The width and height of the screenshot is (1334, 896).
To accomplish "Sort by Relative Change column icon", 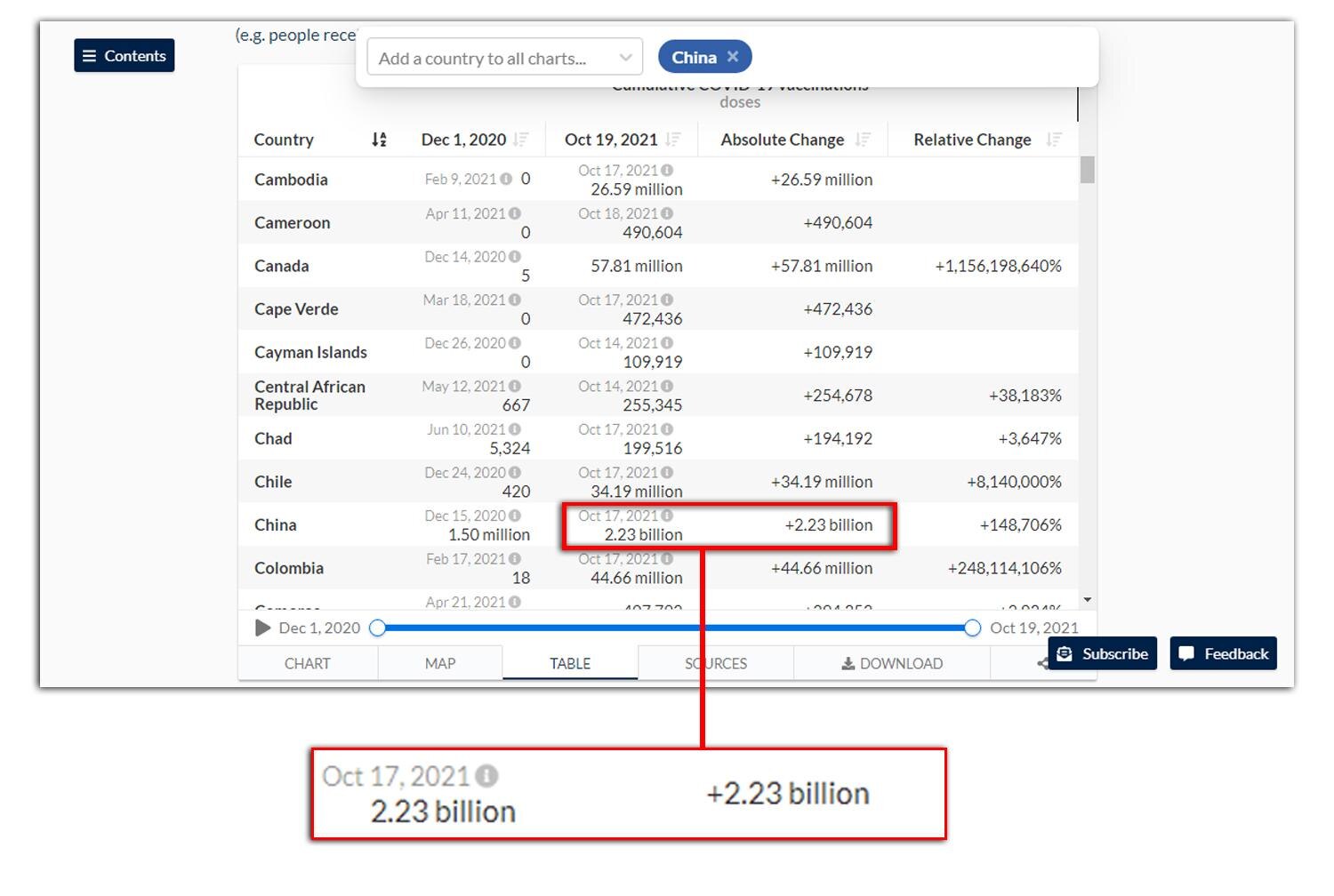I will click(x=1054, y=140).
